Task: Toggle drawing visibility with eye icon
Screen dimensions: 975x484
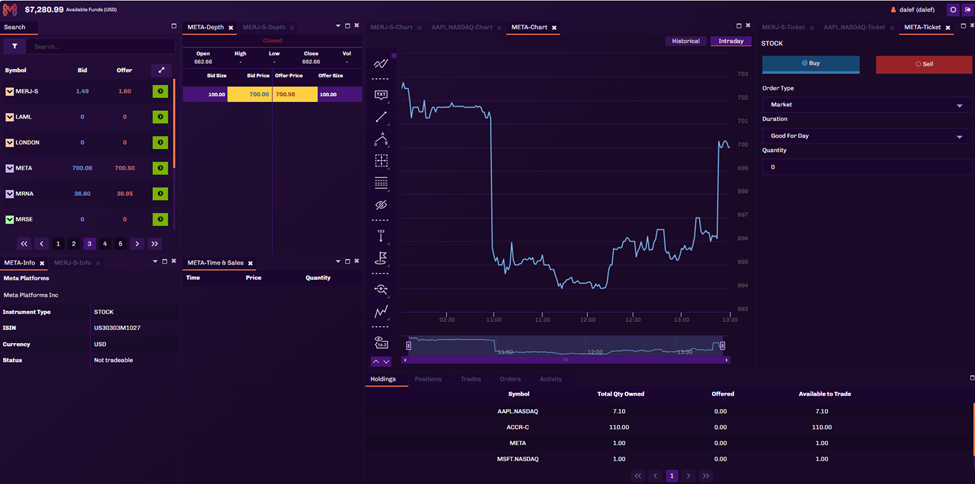Action: coord(381,205)
